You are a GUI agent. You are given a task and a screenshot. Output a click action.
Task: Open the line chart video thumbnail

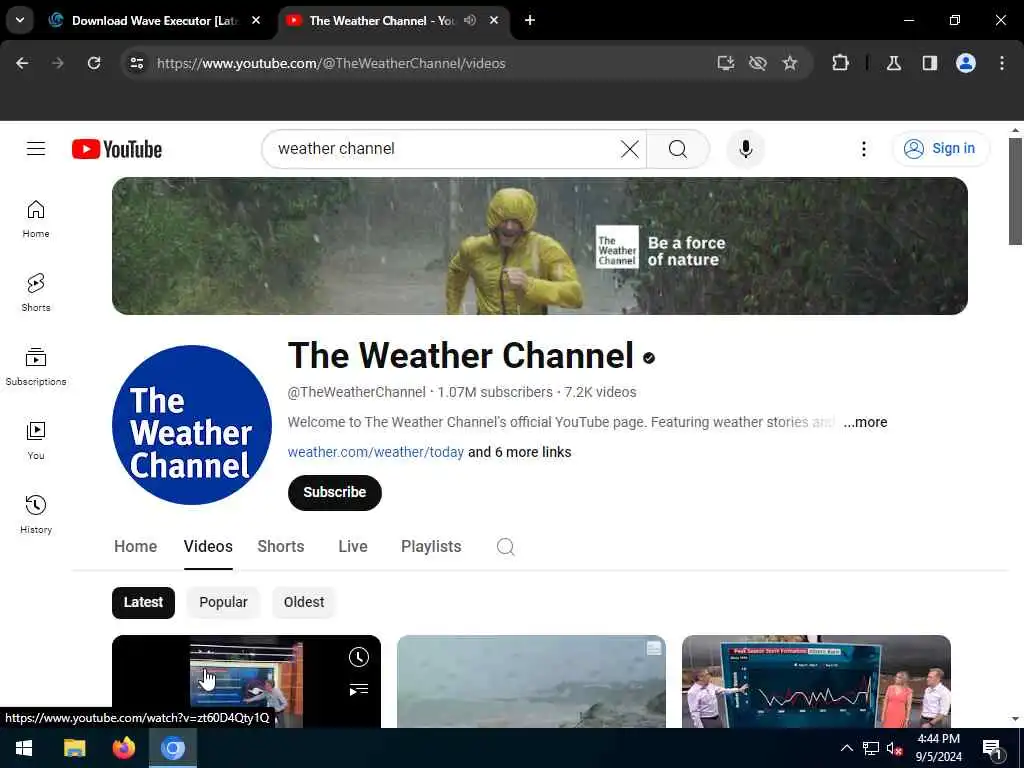coord(816,681)
